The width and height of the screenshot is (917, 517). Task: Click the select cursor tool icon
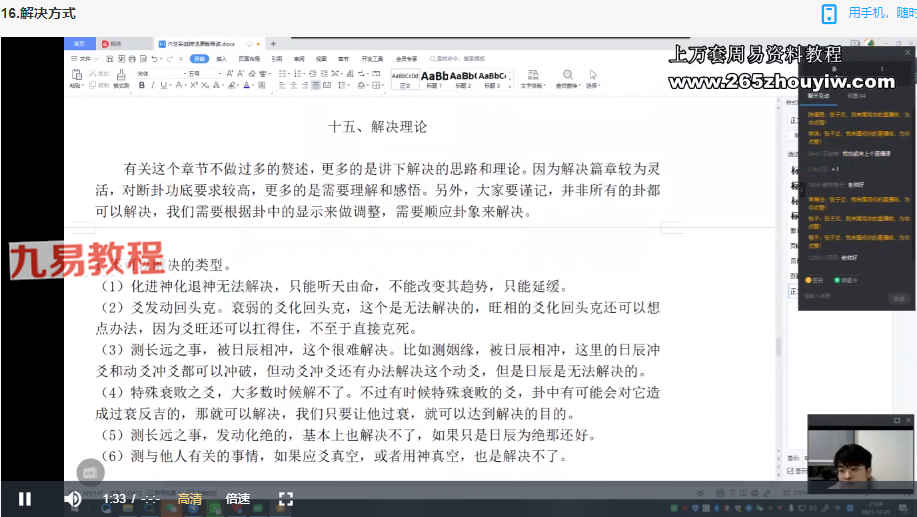(x=593, y=76)
